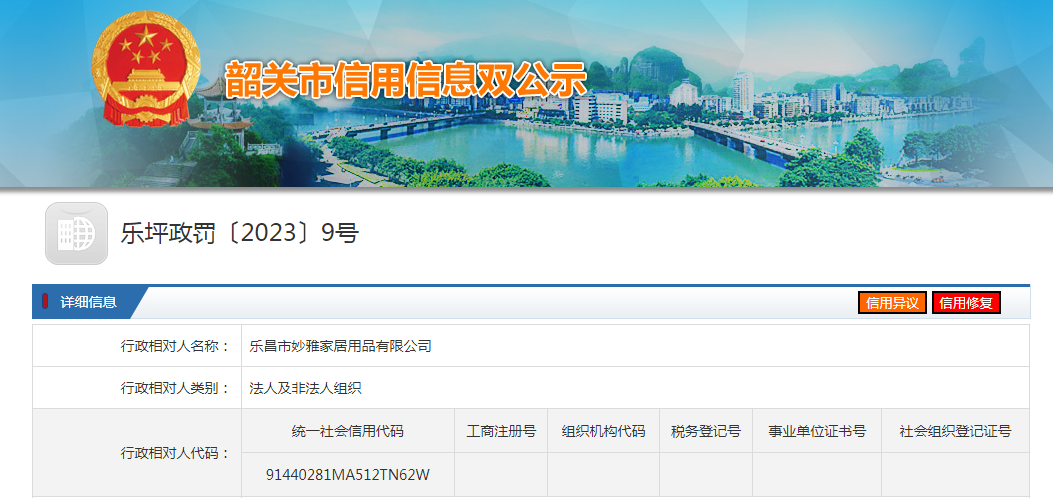1053x498 pixels.
Task: Click the credit code 91440281MA512TN62W
Action: [x=348, y=475]
